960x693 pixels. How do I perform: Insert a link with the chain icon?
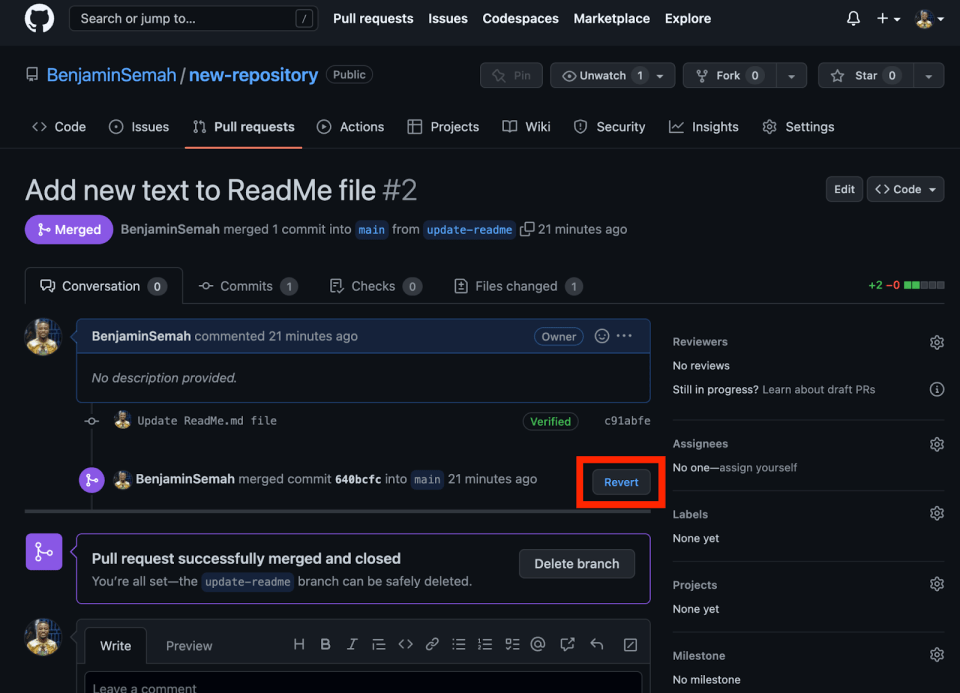pyautogui.click(x=432, y=644)
